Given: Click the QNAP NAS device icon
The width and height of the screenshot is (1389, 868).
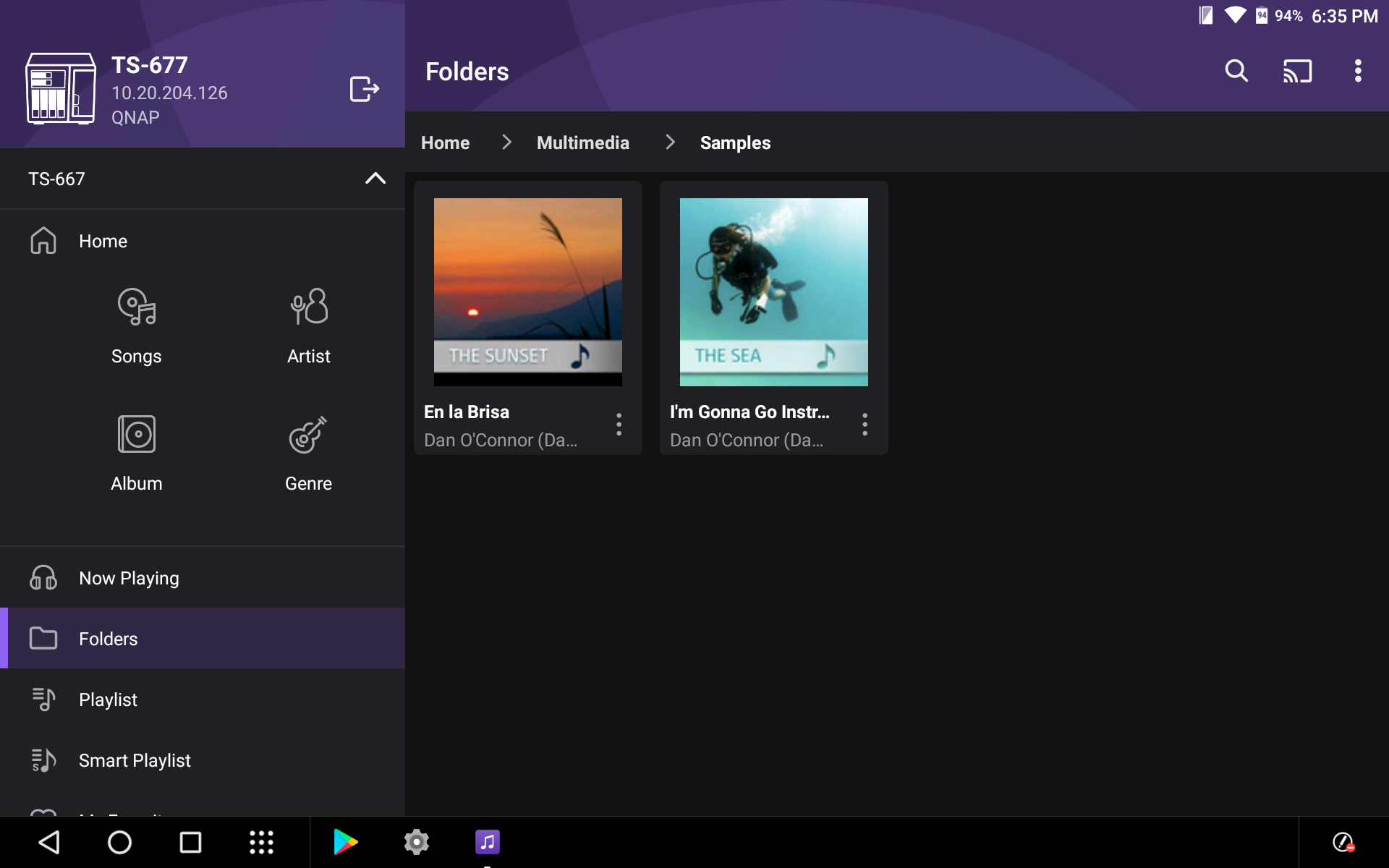Looking at the screenshot, I should [x=61, y=88].
